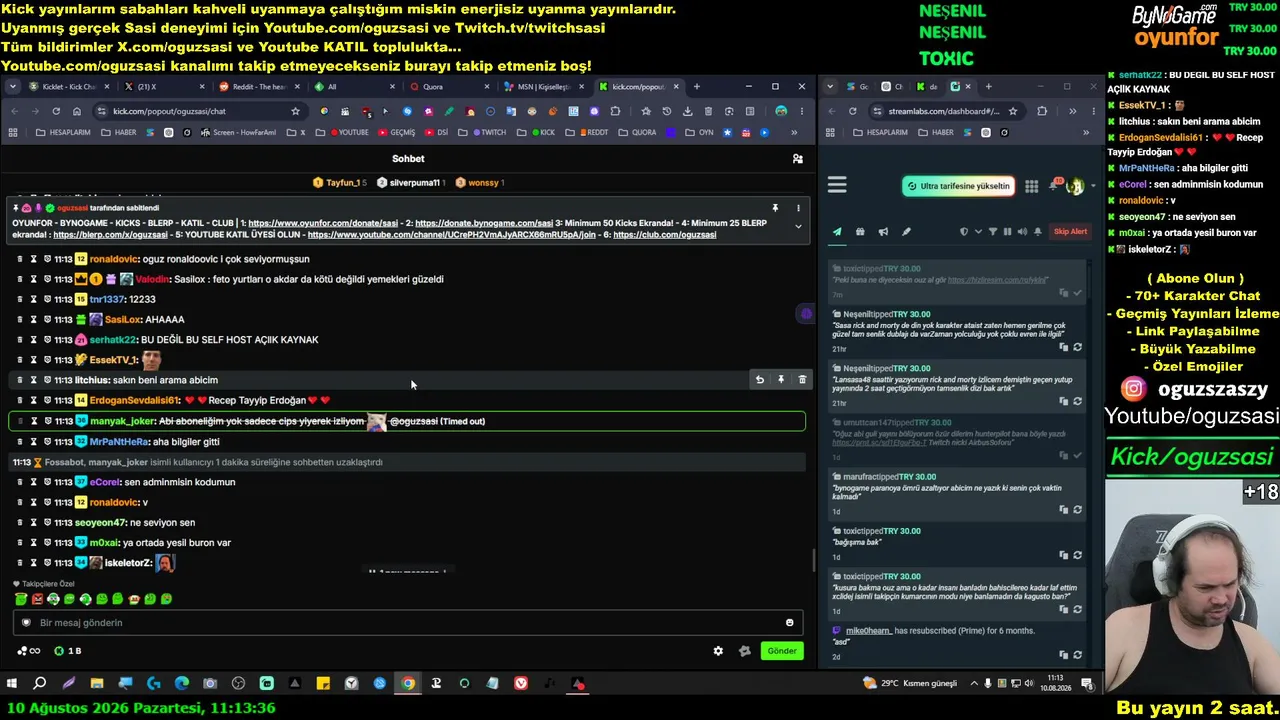Open the oyunfor.com donate link

324,223
